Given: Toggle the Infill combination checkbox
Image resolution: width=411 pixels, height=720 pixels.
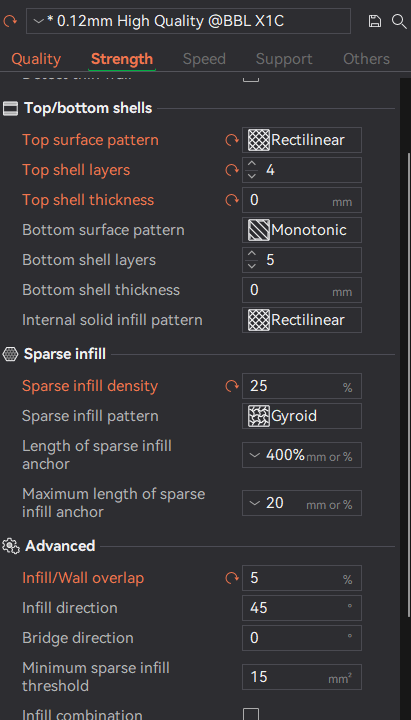Looking at the screenshot, I should [x=251, y=714].
